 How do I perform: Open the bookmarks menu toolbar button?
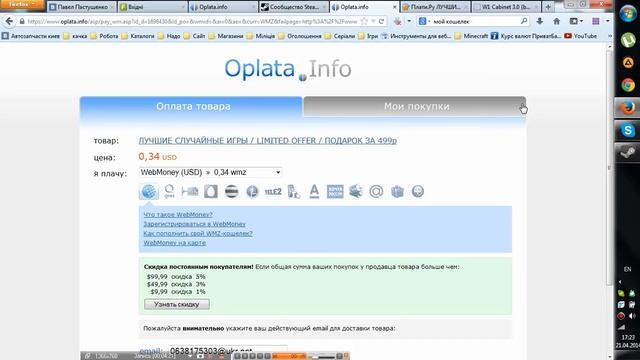[x=576, y=21]
